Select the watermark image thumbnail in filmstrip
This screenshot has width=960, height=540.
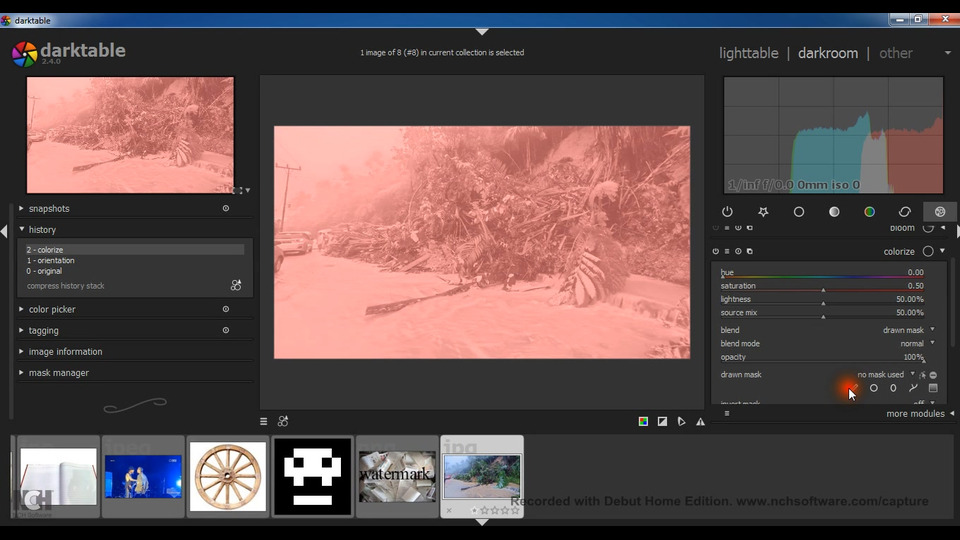tap(397, 476)
